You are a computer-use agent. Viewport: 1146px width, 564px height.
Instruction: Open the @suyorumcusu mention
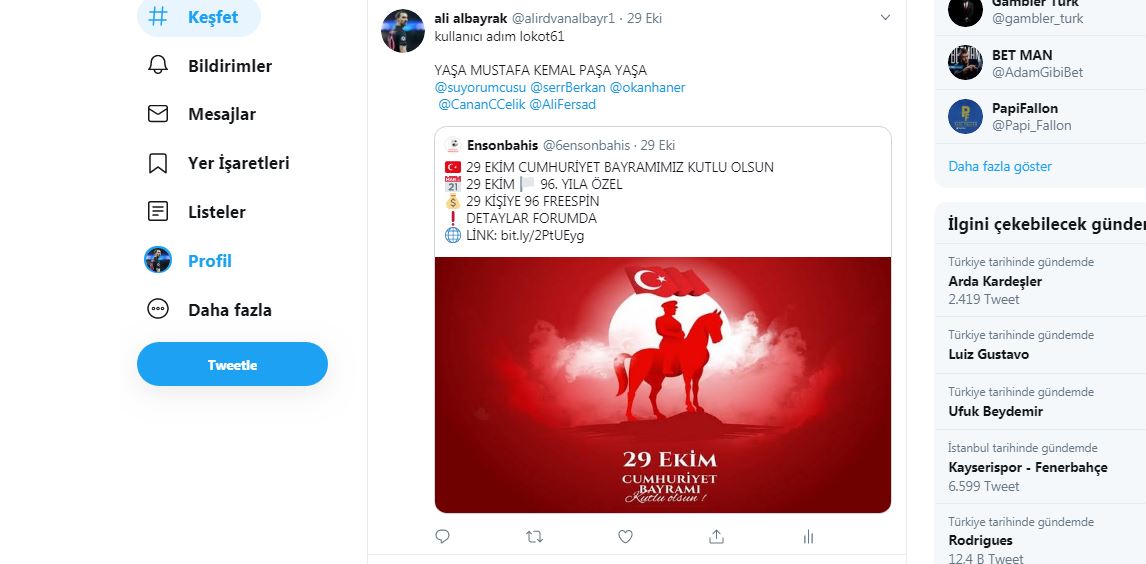click(480, 88)
